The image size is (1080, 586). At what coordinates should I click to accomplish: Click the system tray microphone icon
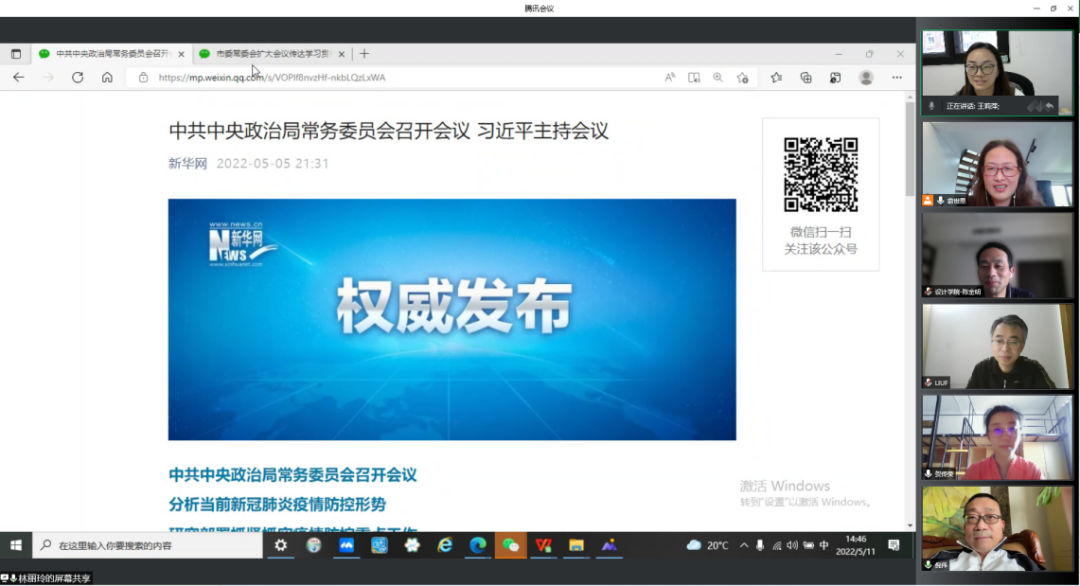pyautogui.click(x=760, y=545)
